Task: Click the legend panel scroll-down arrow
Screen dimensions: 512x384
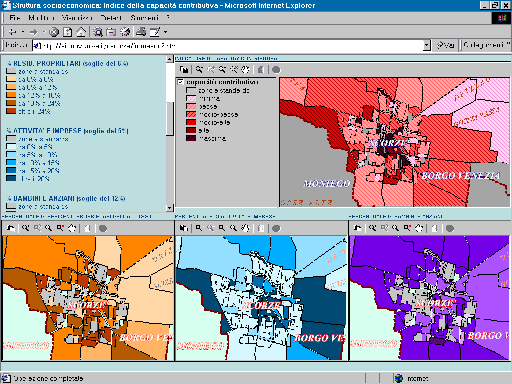Action: click(170, 208)
